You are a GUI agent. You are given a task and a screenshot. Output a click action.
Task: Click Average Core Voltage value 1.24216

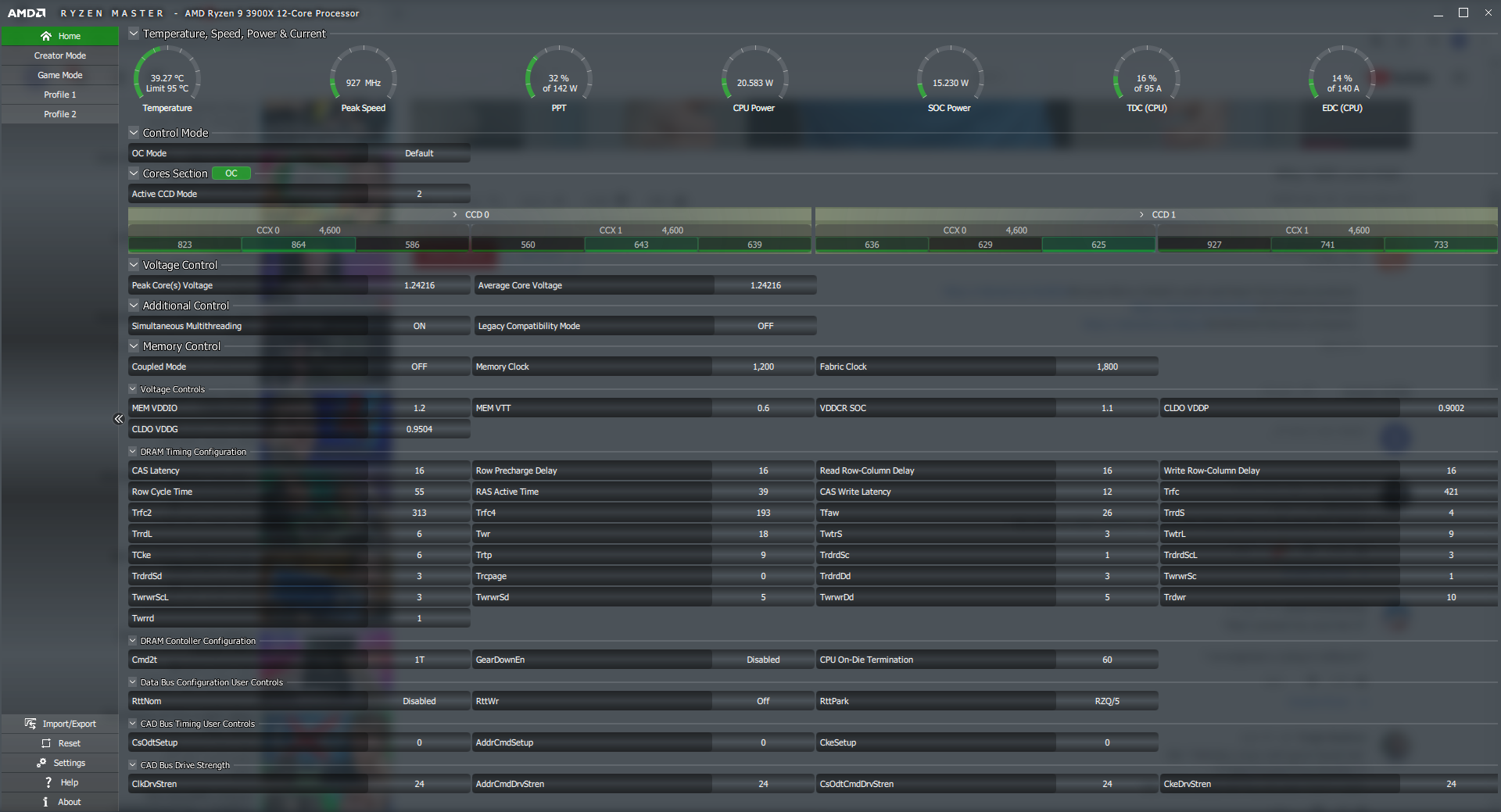click(x=765, y=285)
